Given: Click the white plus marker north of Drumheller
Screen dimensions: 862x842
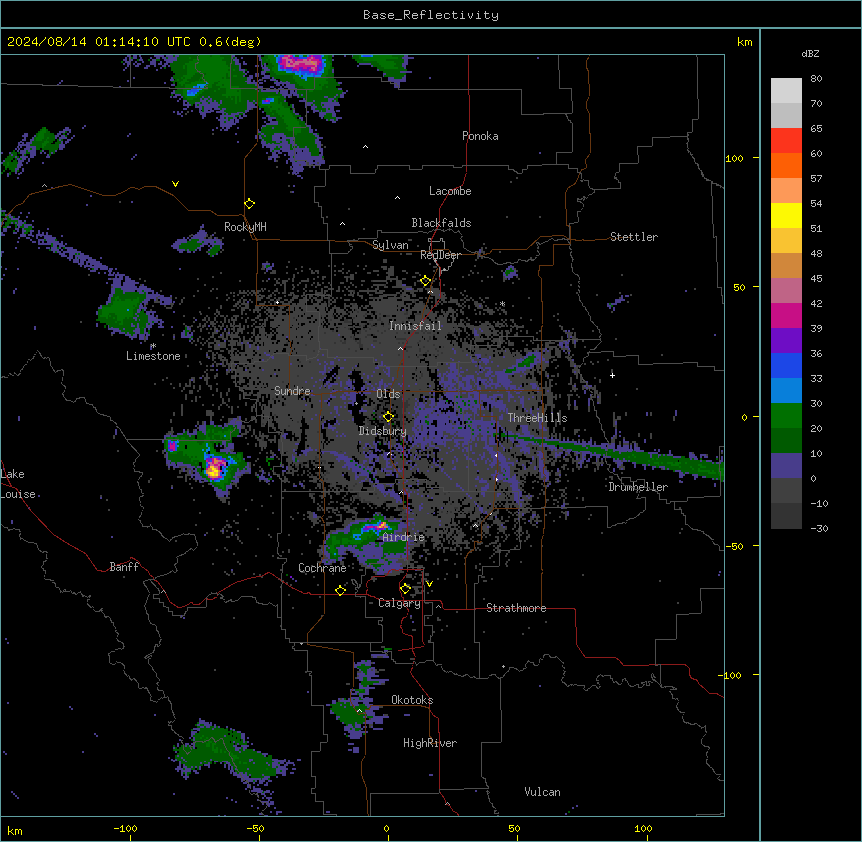Looking at the screenshot, I should [612, 375].
